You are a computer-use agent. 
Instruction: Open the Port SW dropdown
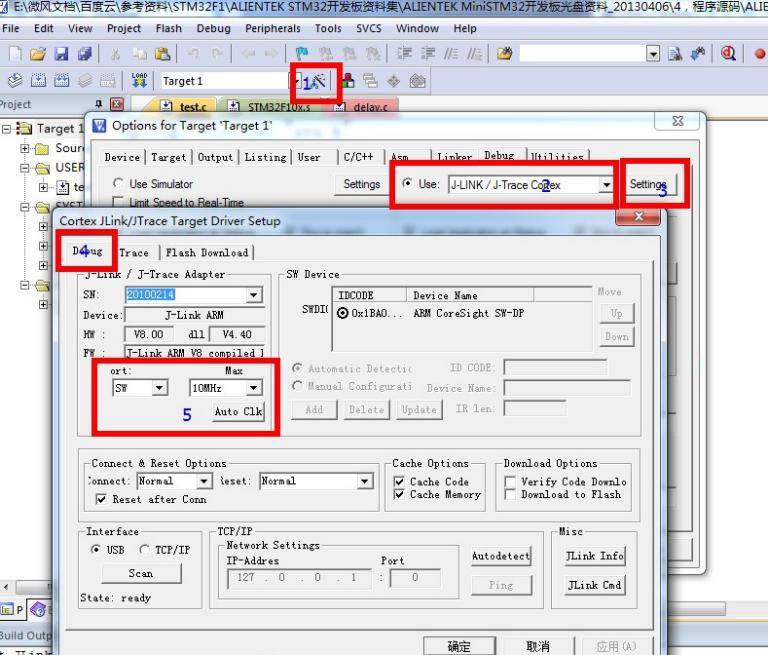click(159, 388)
